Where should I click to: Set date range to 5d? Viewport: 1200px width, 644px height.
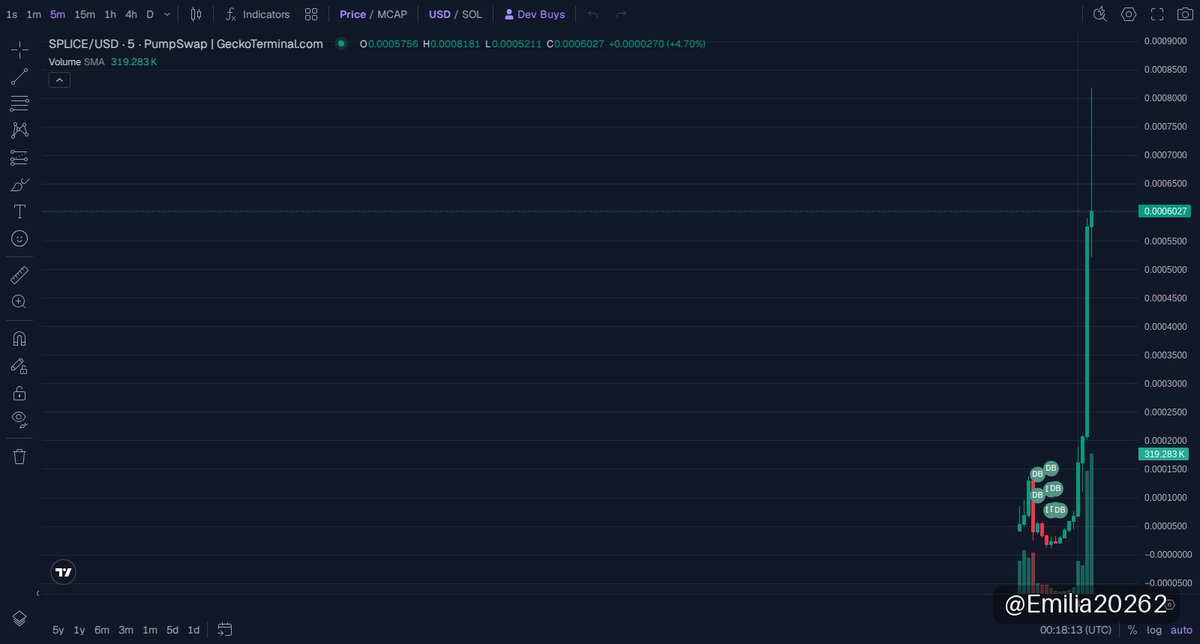pos(173,630)
